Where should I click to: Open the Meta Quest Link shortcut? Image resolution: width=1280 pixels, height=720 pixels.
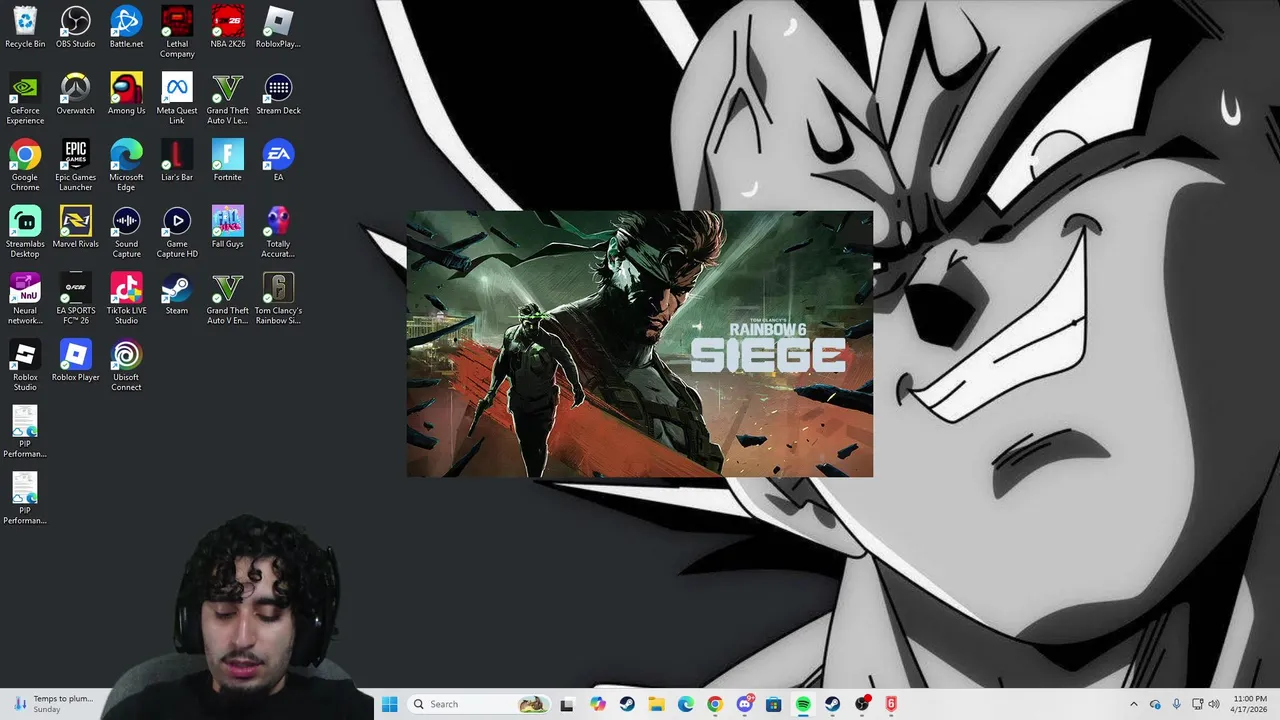pyautogui.click(x=177, y=99)
